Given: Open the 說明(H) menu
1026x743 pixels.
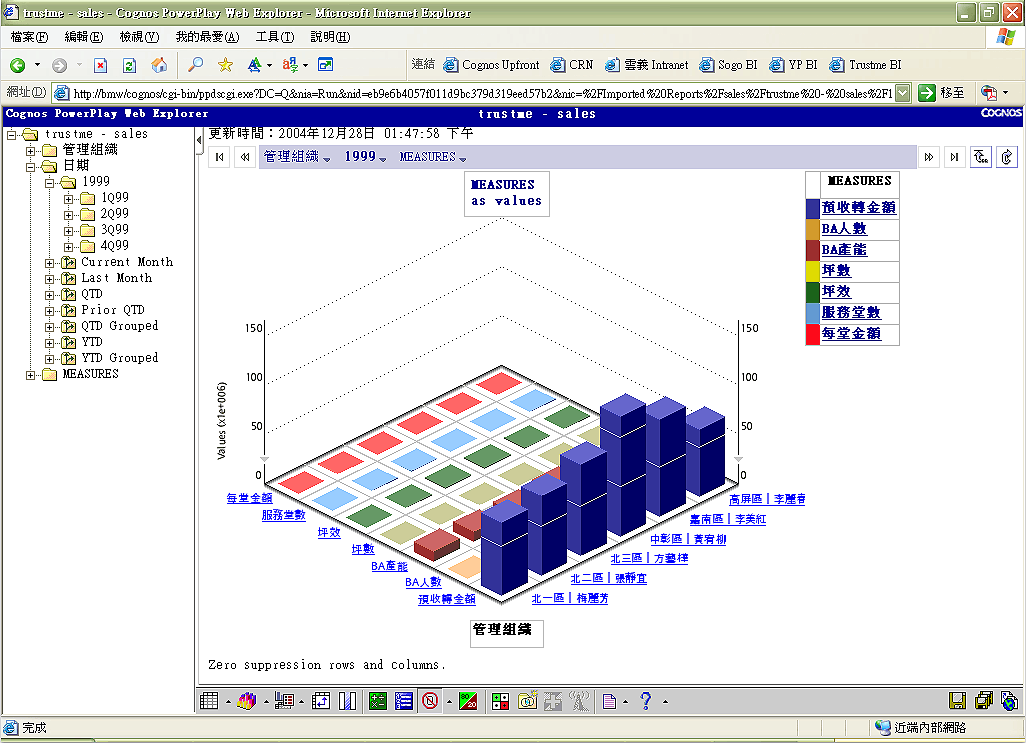Looking at the screenshot, I should point(330,37).
